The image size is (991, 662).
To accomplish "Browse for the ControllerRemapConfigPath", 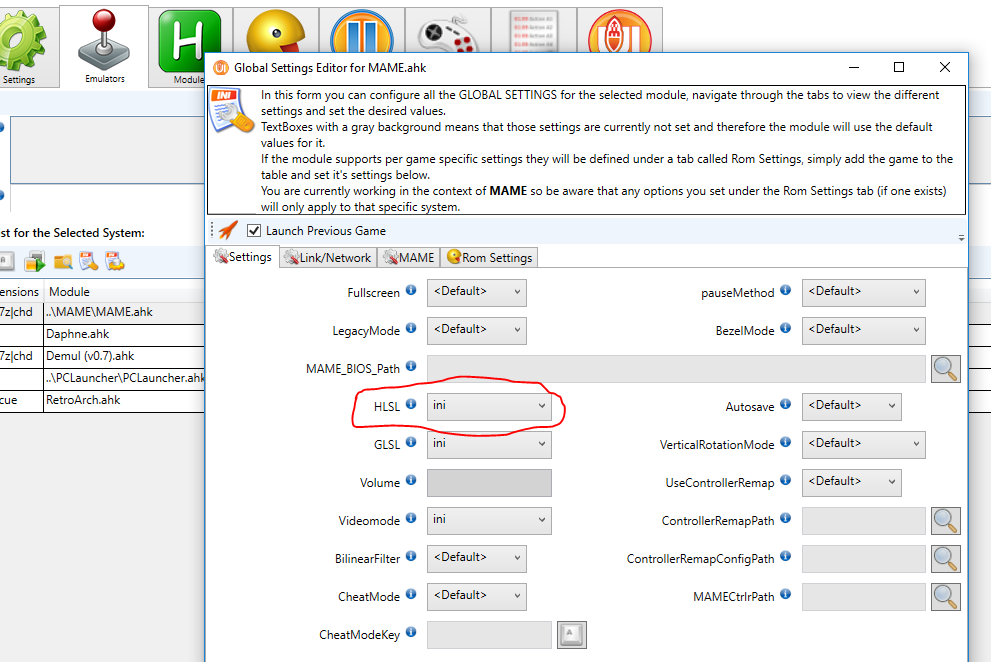I will point(945,558).
